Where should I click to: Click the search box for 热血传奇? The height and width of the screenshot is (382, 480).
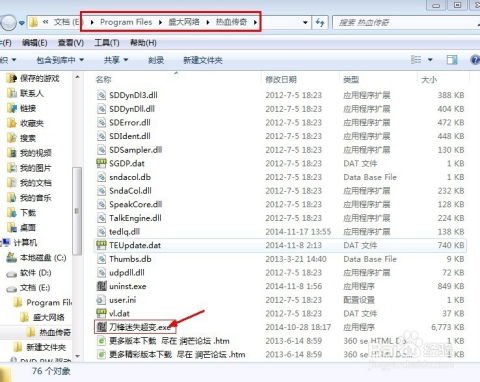406,23
